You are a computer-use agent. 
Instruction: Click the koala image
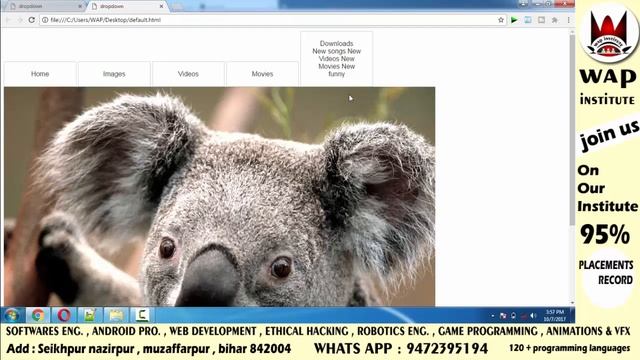point(220,196)
